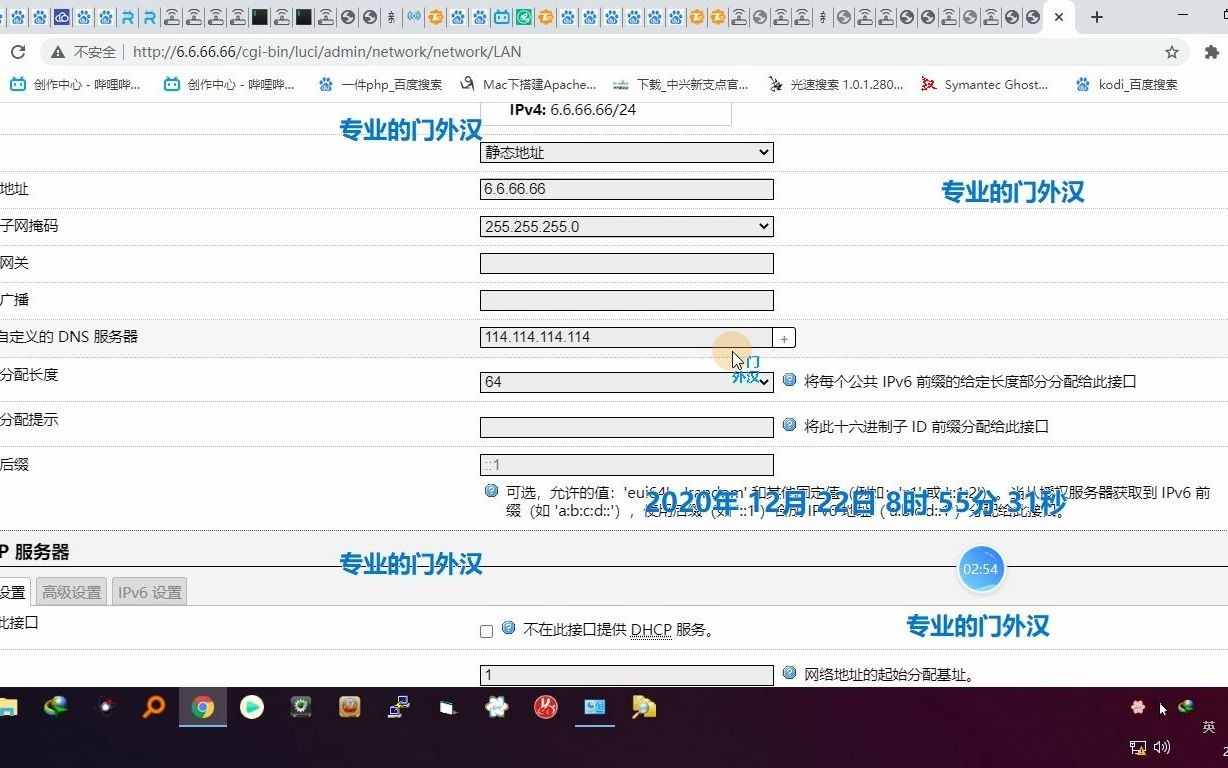Click the bookmark star in the address bar

1171,51
